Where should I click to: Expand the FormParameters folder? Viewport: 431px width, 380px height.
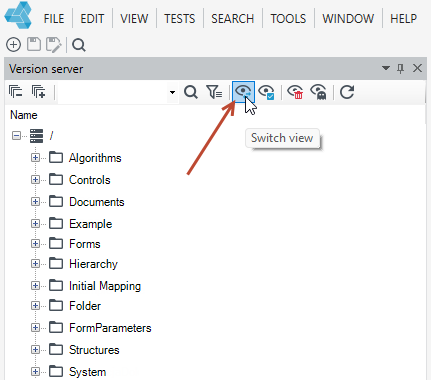(35, 328)
